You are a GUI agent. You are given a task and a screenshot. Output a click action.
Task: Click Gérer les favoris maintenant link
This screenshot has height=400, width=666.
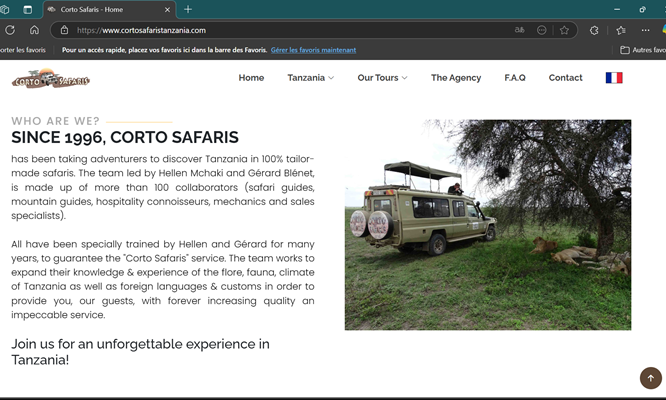pyautogui.click(x=313, y=50)
